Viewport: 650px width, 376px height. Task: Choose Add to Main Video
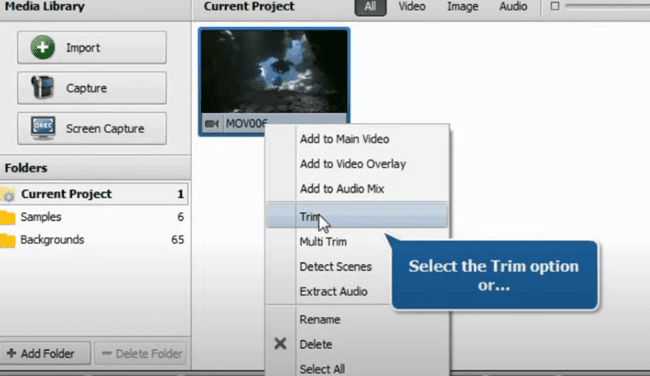coord(357,139)
